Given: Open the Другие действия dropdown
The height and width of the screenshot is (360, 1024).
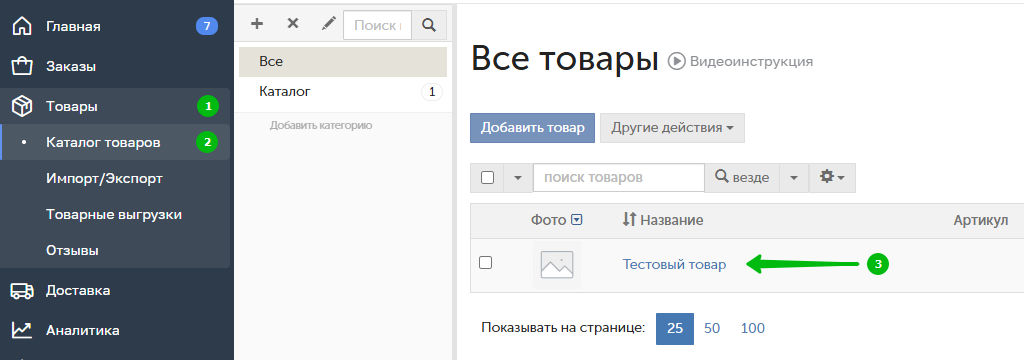Looking at the screenshot, I should pyautogui.click(x=672, y=127).
